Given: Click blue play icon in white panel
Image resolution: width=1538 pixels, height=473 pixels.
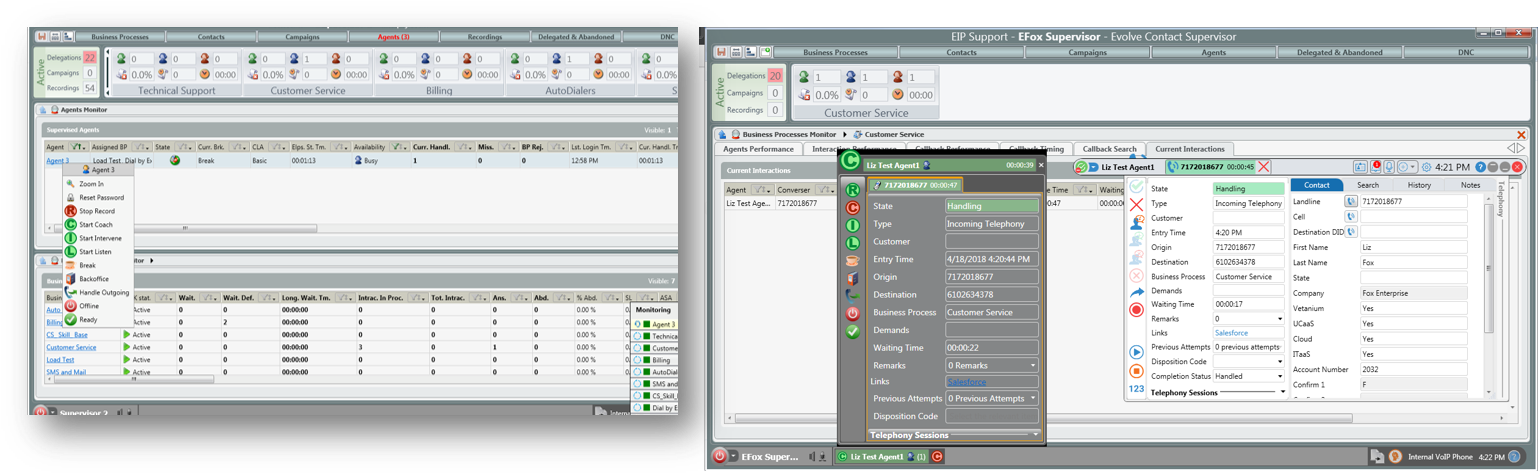Looking at the screenshot, I should 1136,353.
